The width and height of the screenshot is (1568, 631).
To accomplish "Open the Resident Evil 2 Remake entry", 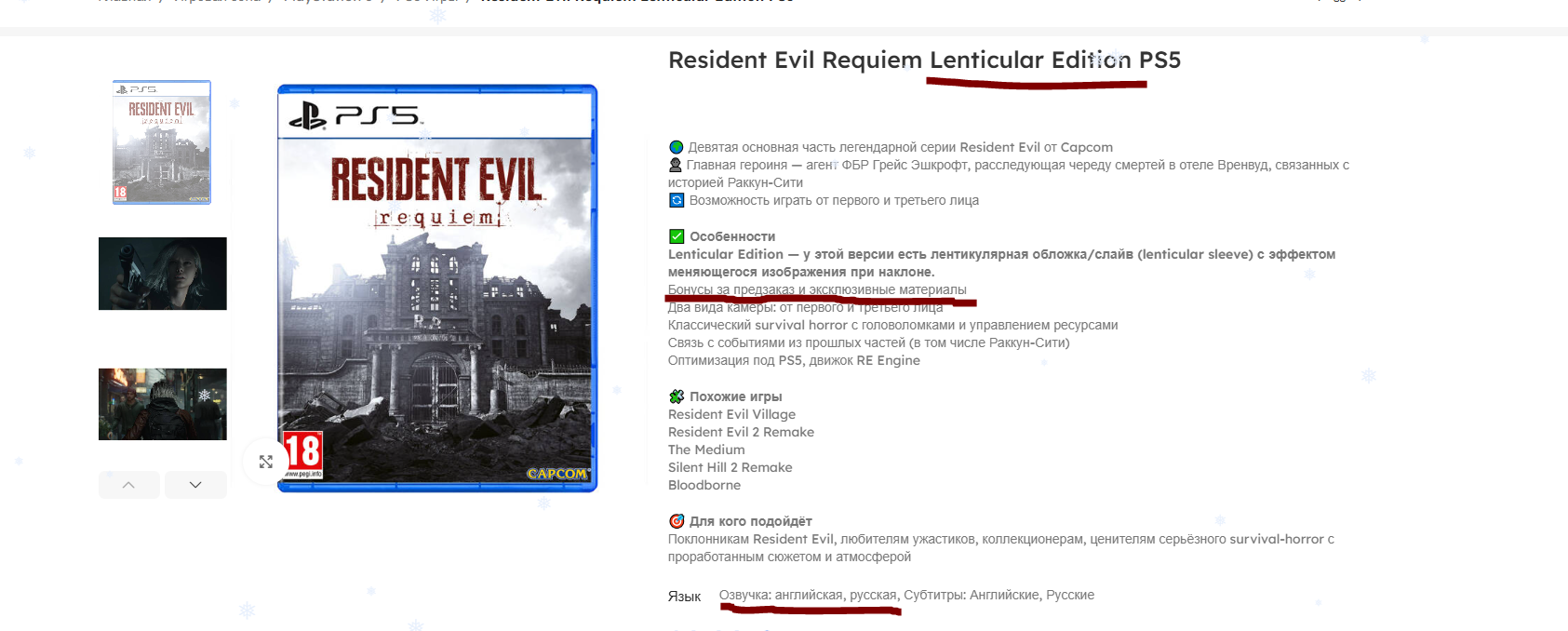I will pos(741,432).
